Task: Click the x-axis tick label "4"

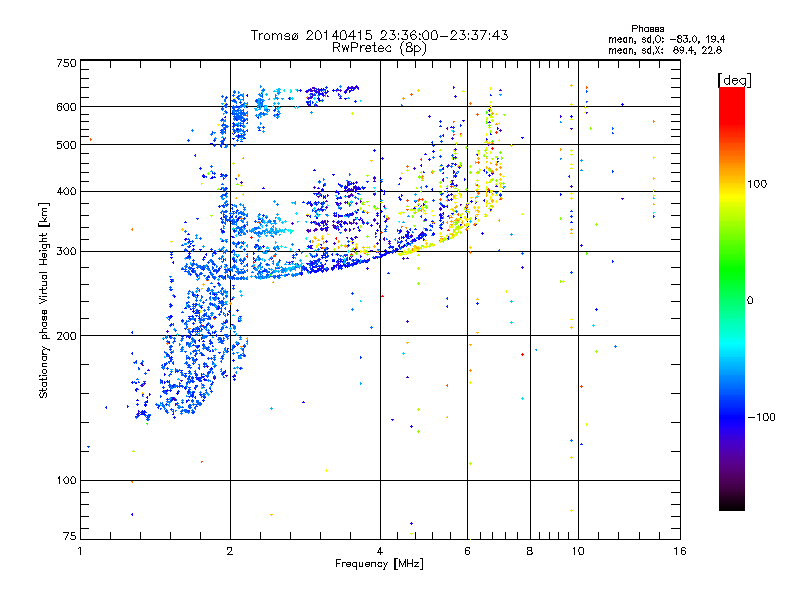Action: tap(380, 551)
